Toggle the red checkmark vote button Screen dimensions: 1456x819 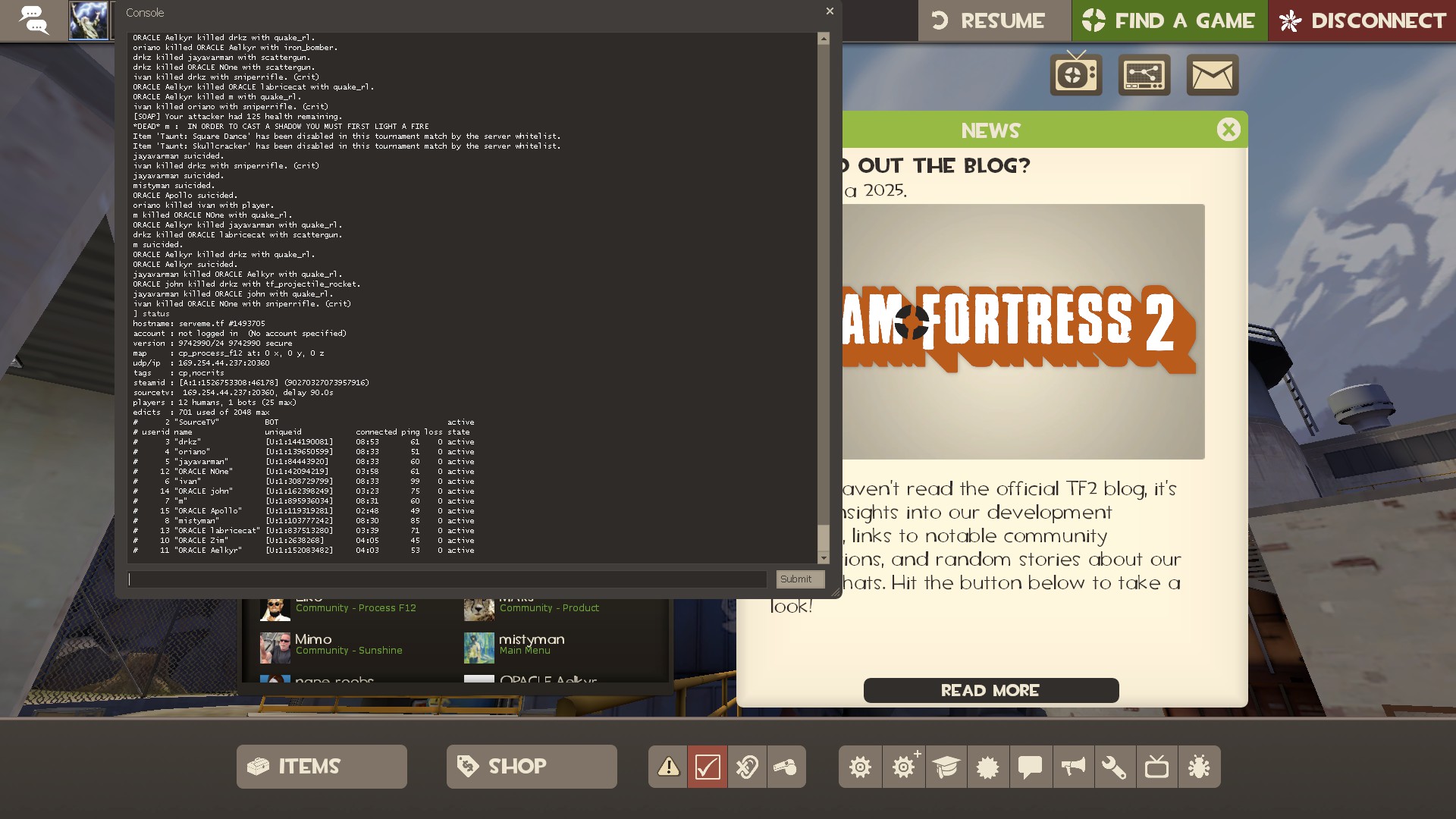coord(707,767)
